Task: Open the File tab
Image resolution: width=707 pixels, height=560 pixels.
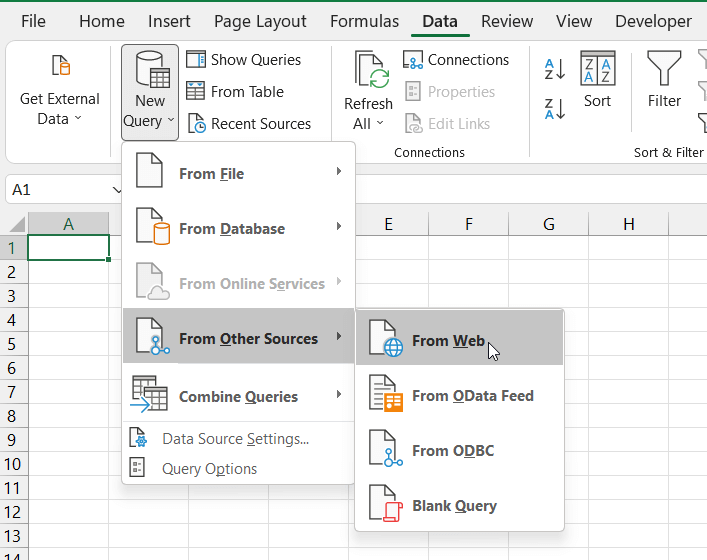Action: click(33, 21)
